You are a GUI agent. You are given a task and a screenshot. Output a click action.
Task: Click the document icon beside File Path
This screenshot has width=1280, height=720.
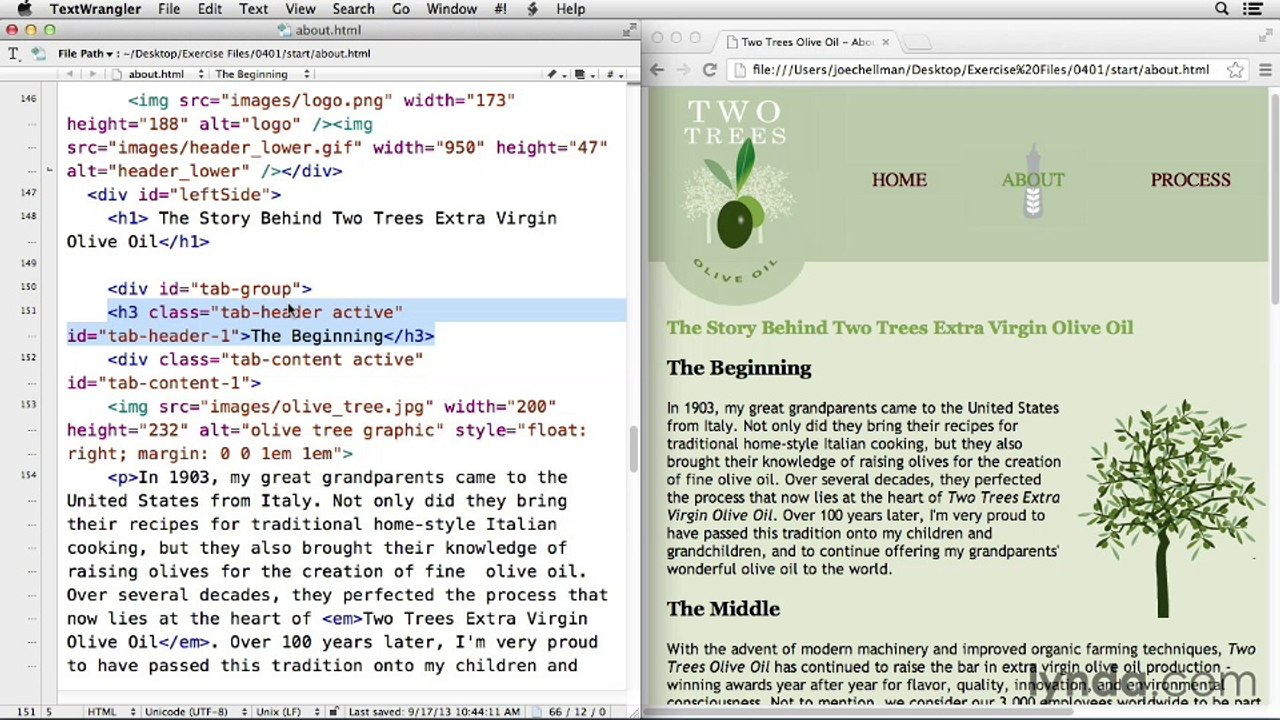(x=38, y=53)
